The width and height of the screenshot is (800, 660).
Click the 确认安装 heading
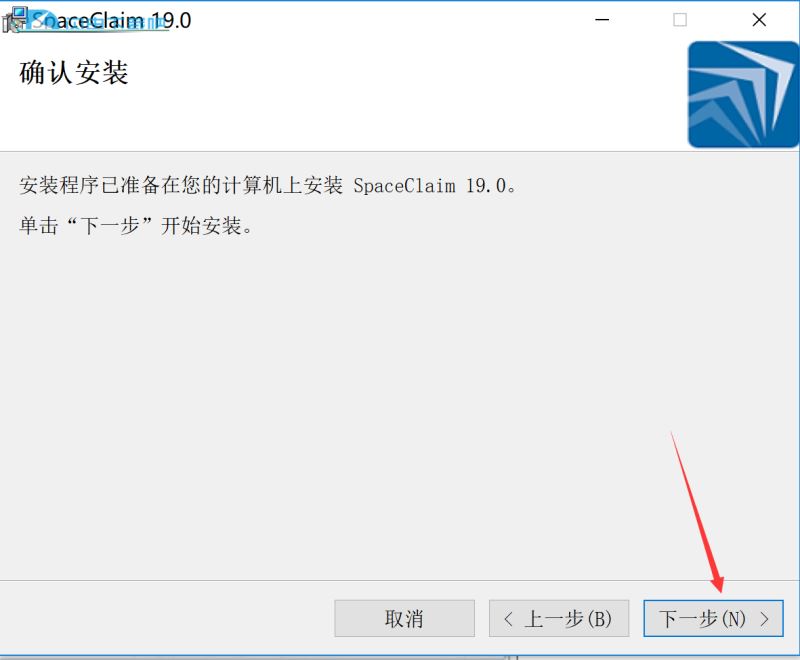pyautogui.click(x=73, y=72)
